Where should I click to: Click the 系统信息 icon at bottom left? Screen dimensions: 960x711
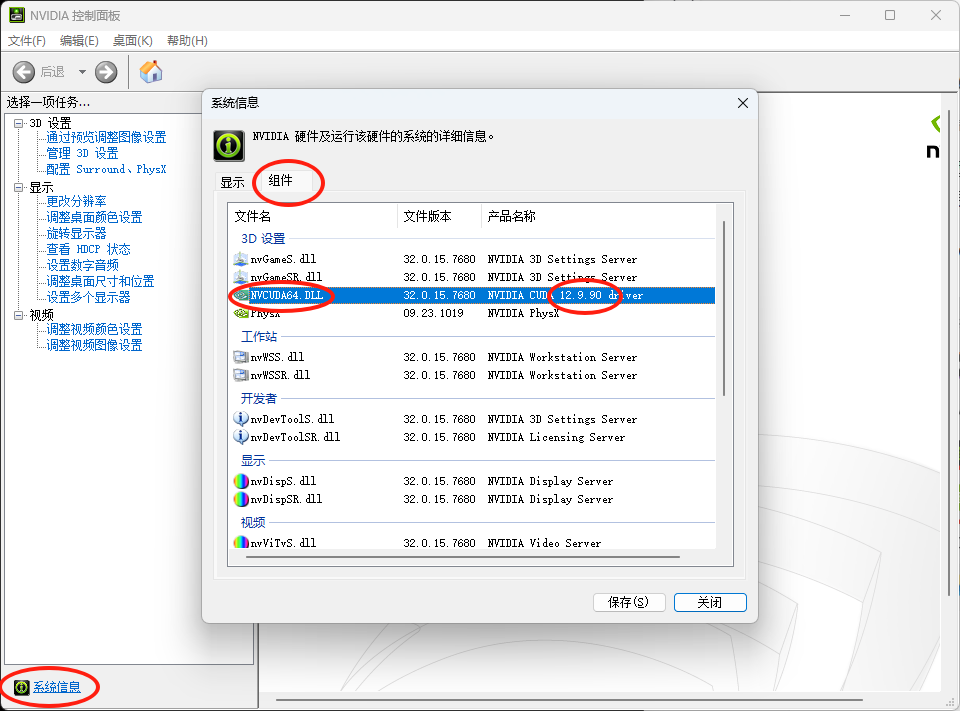[x=22, y=687]
